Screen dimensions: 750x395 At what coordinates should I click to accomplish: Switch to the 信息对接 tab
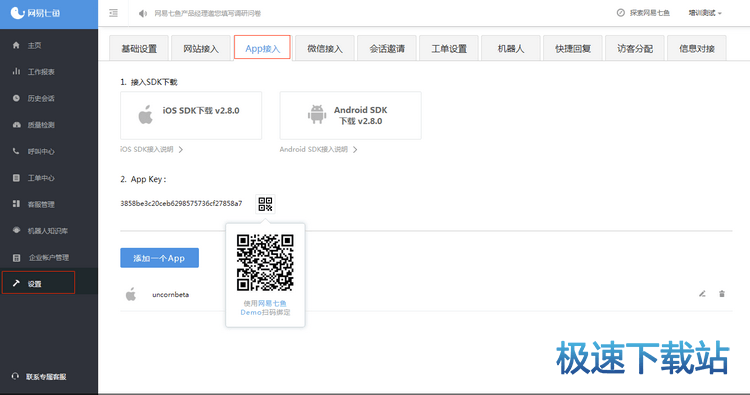click(x=696, y=48)
